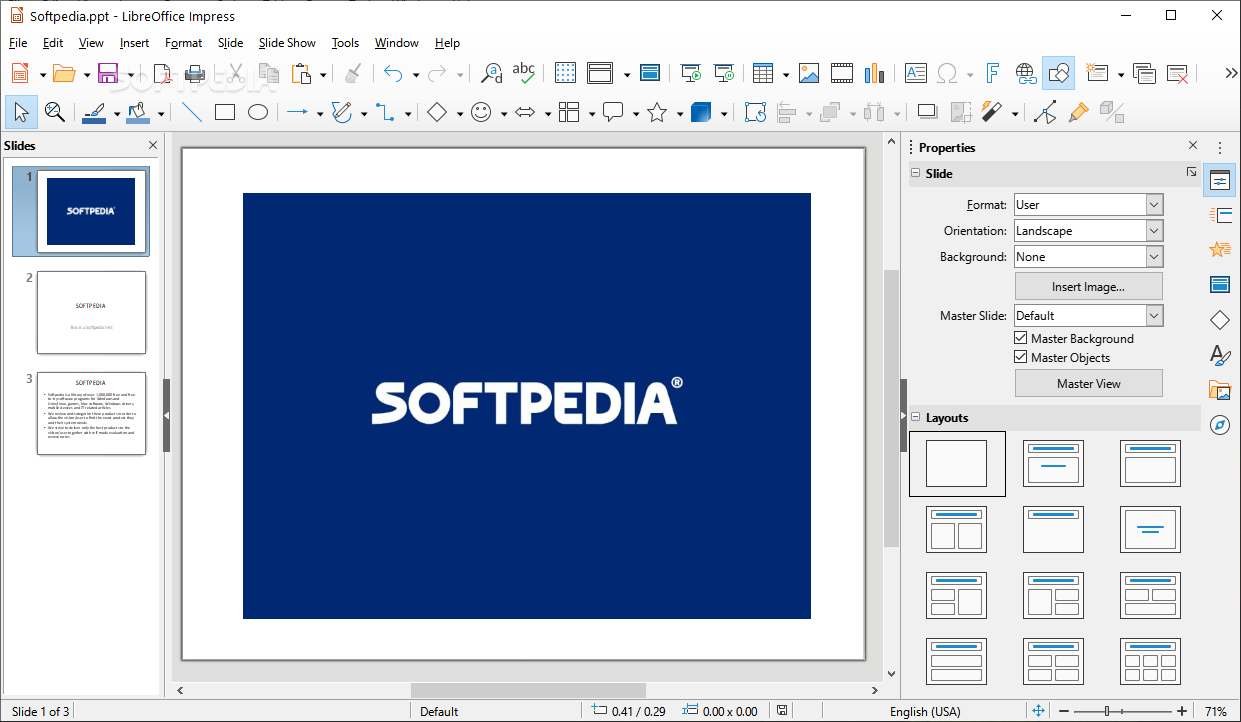
Task: Close the Slides panel
Action: tap(153, 145)
